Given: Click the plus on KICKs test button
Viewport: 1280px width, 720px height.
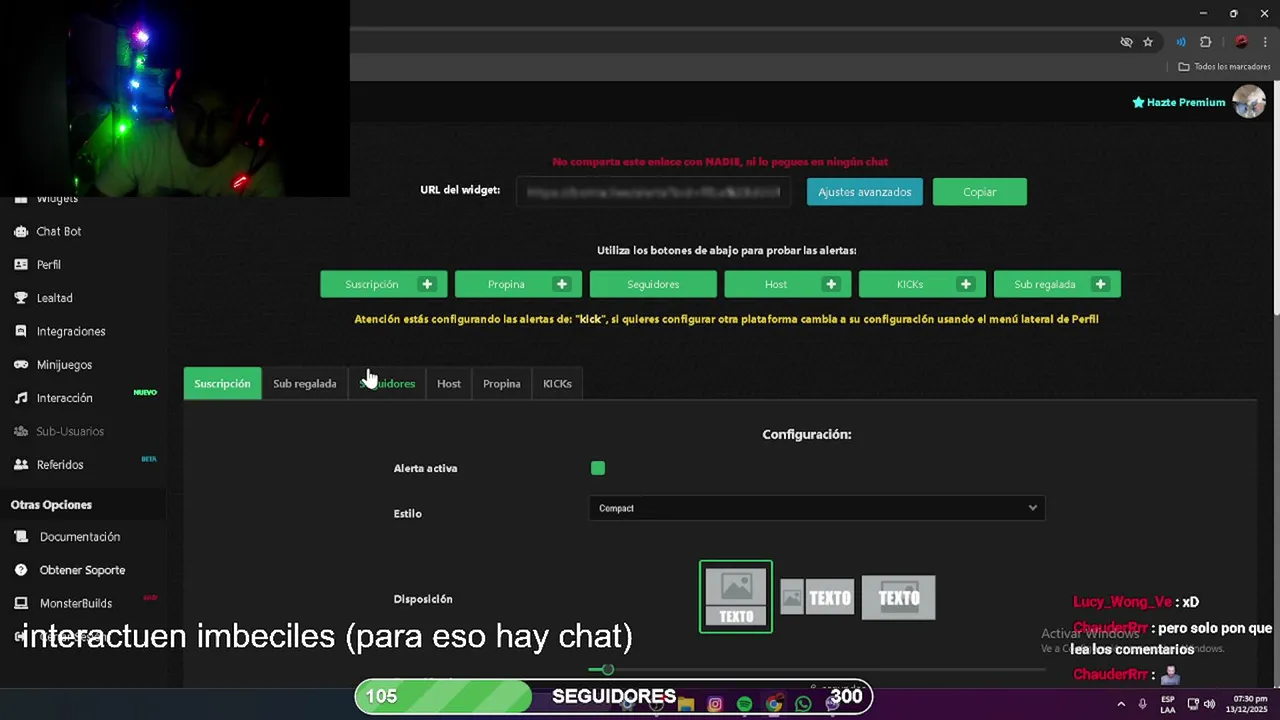Looking at the screenshot, I should coord(966,284).
